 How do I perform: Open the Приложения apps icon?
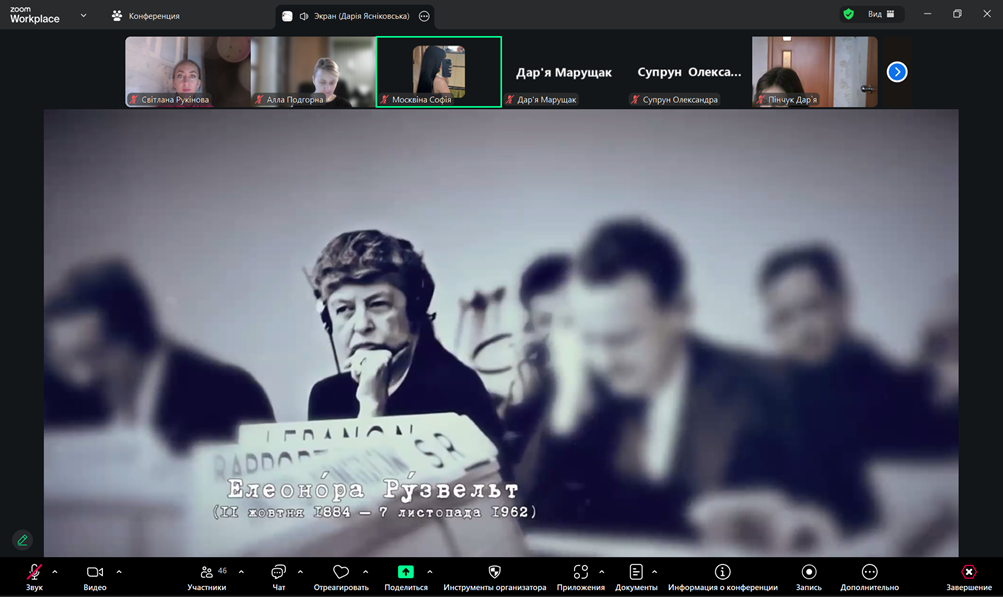581,572
